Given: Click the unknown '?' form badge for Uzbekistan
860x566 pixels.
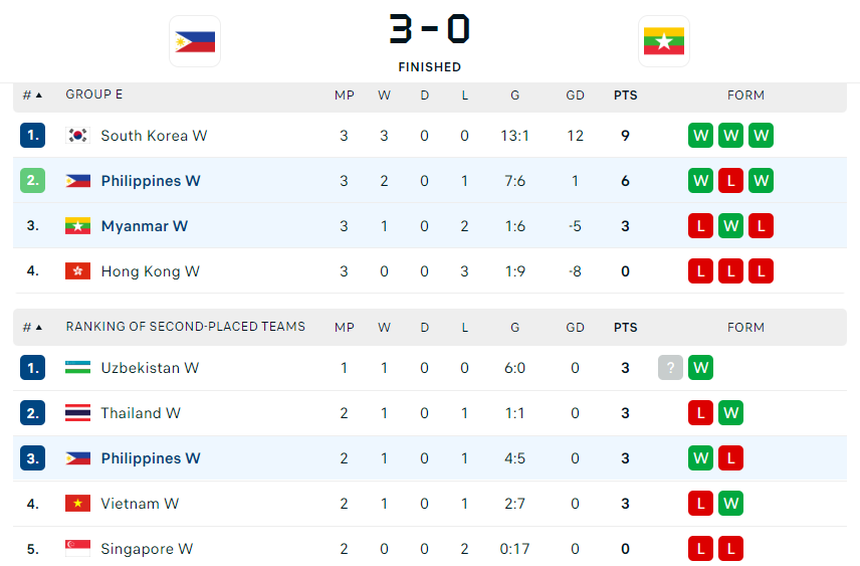Looking at the screenshot, I should (x=670, y=368).
